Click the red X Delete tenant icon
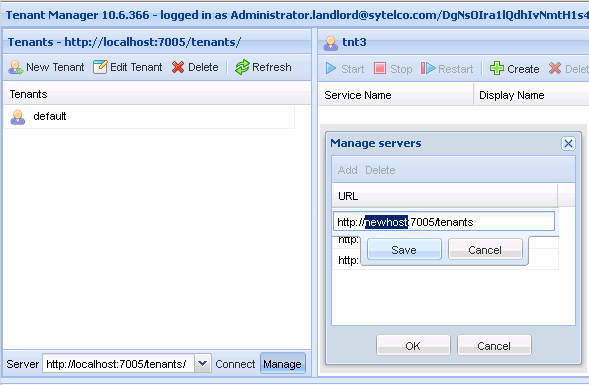 178,67
